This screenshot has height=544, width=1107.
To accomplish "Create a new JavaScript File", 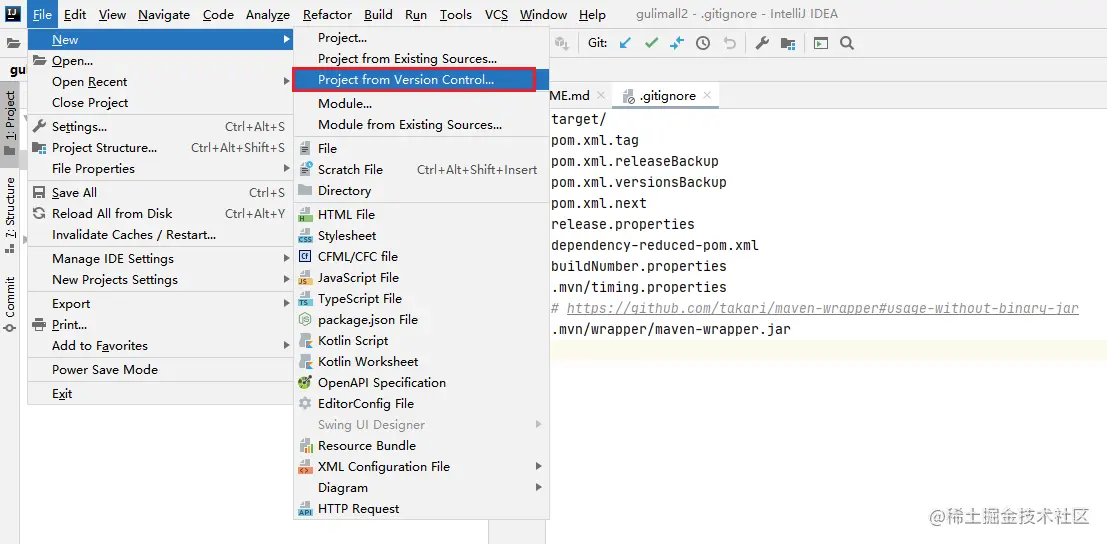I will click(421, 278).
